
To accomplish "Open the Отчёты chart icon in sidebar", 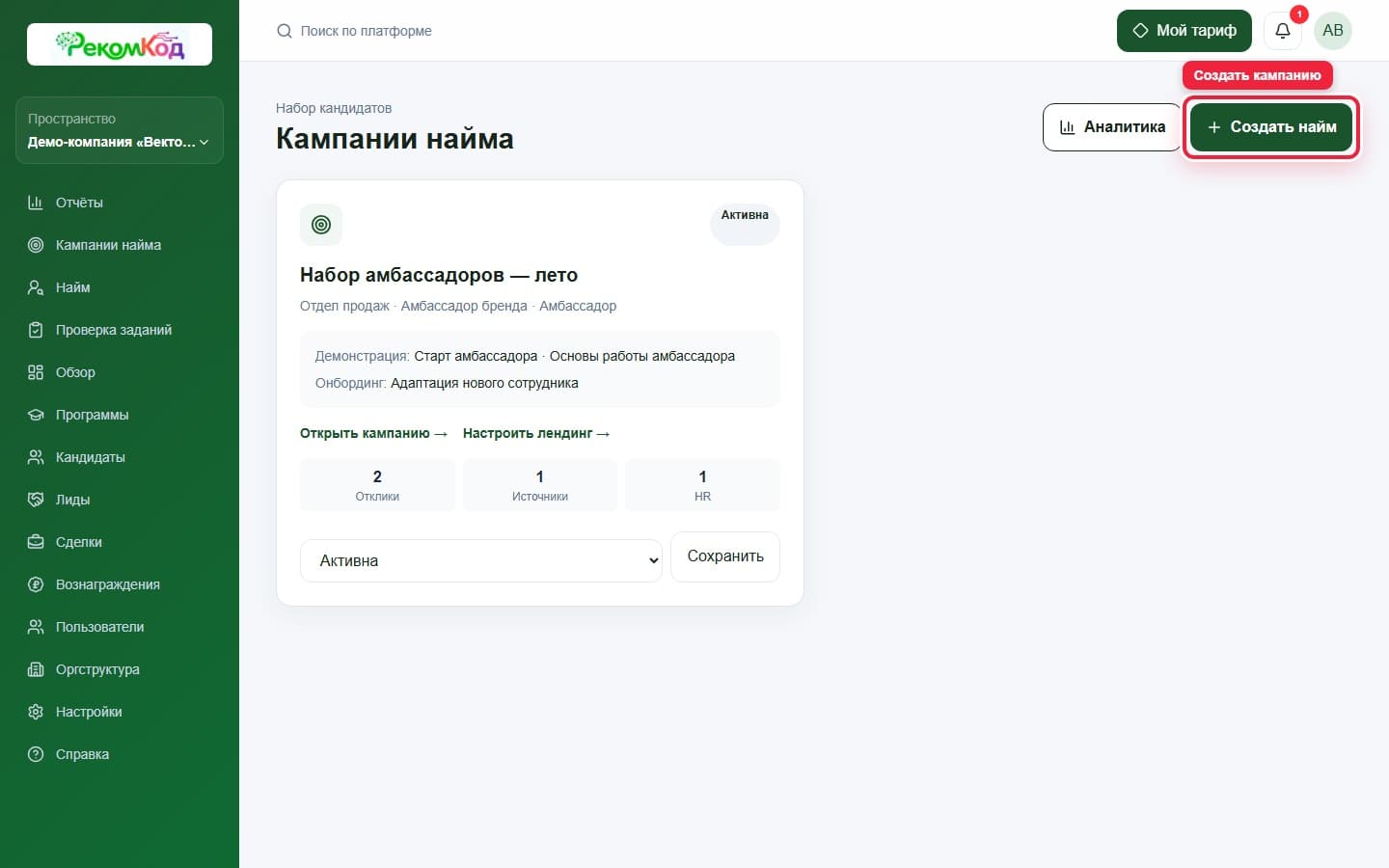I will tap(36, 203).
